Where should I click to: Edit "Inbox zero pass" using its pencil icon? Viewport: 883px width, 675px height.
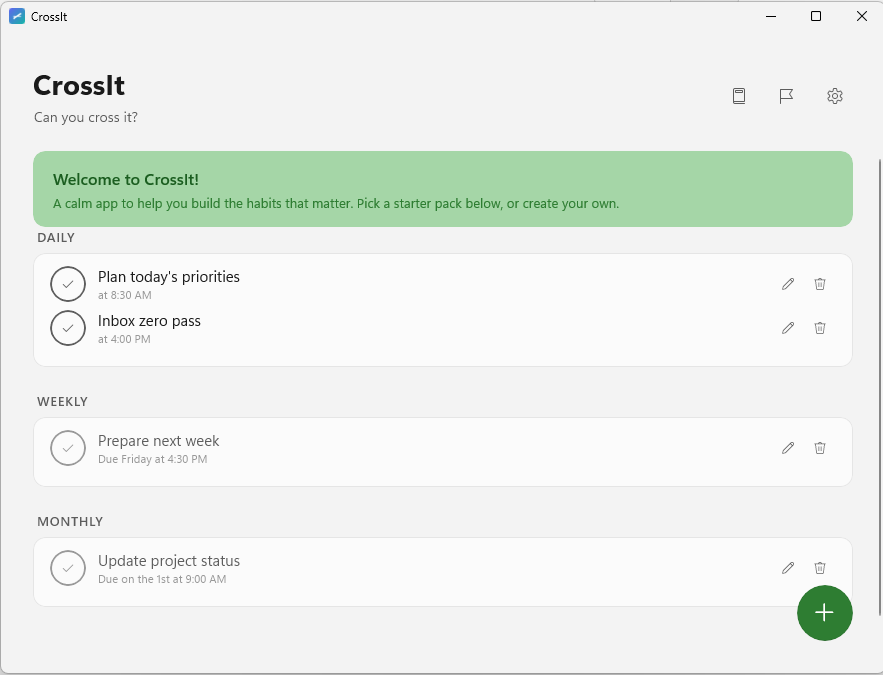point(787,328)
